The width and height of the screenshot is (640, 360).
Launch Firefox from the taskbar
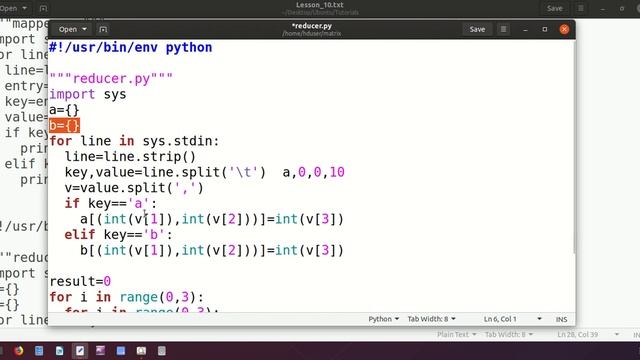[x=18, y=351]
